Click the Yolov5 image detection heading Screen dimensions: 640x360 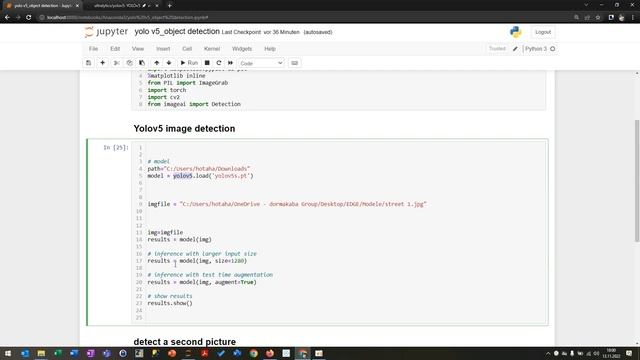point(184,129)
